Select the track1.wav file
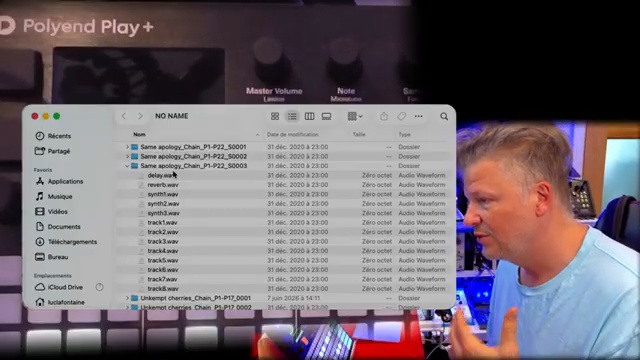Image resolution: width=640 pixels, height=360 pixels. pos(162,222)
